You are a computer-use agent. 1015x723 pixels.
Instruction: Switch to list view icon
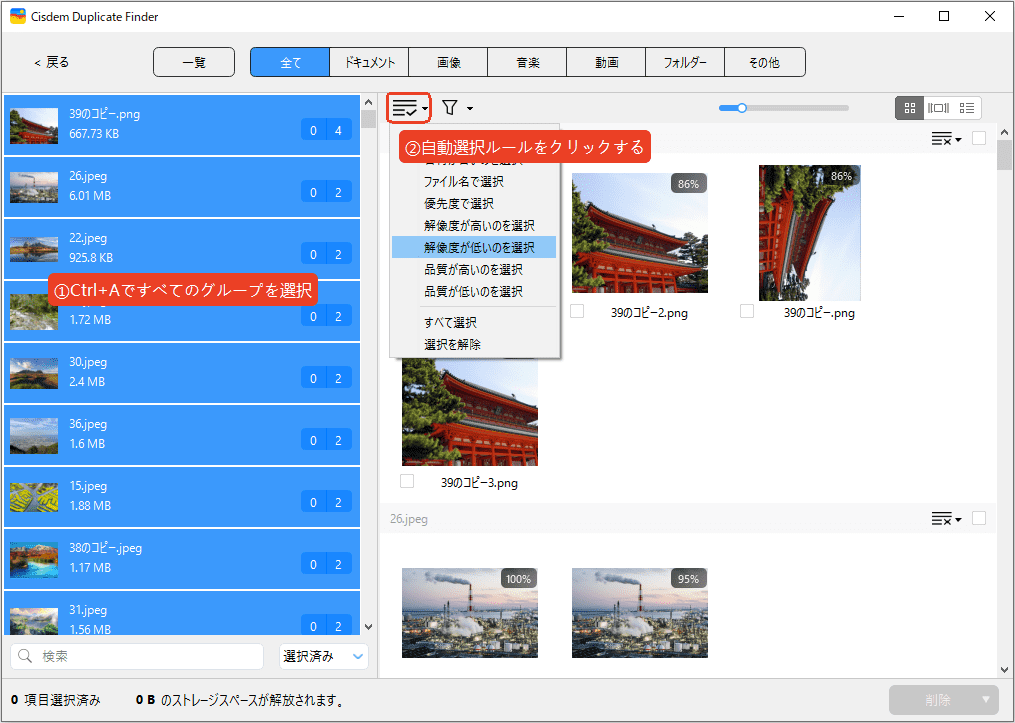(x=967, y=108)
